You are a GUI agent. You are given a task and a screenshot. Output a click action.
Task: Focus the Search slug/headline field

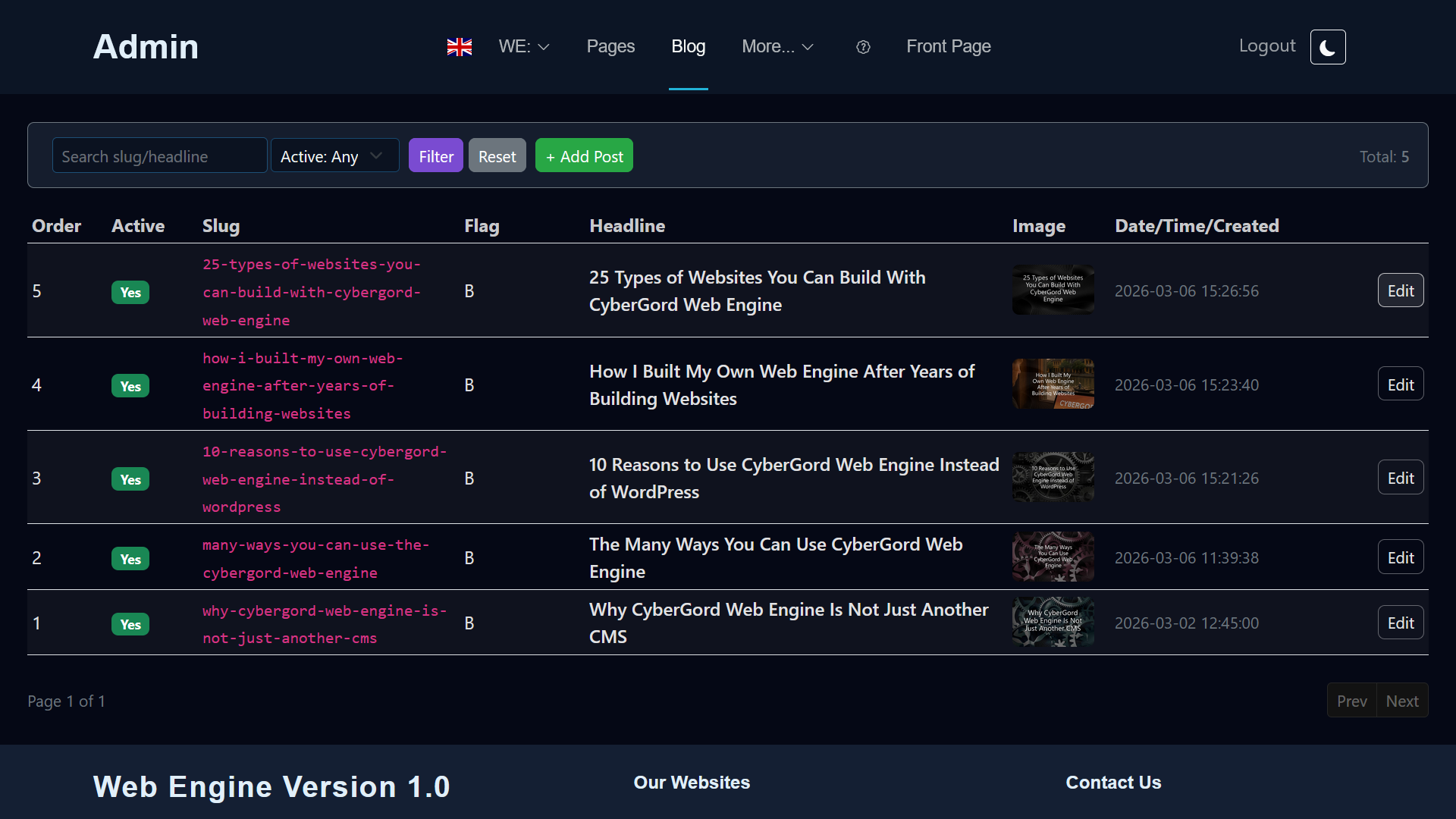(159, 155)
